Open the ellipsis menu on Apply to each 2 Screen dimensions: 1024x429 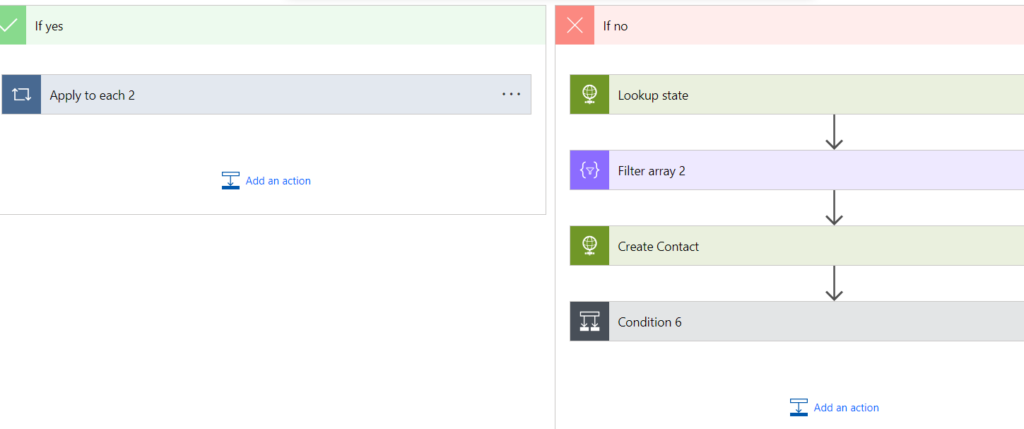pos(511,94)
